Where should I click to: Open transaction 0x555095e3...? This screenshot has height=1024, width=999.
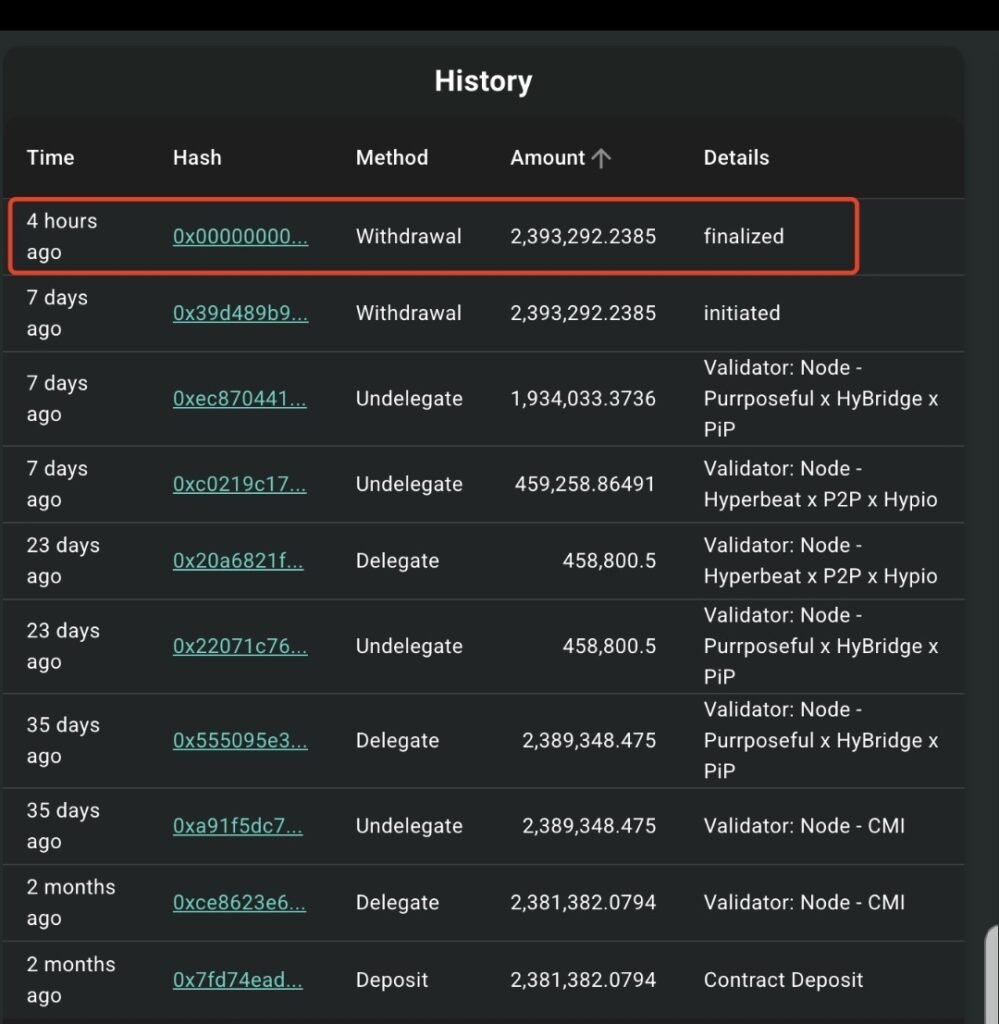[x=240, y=740]
